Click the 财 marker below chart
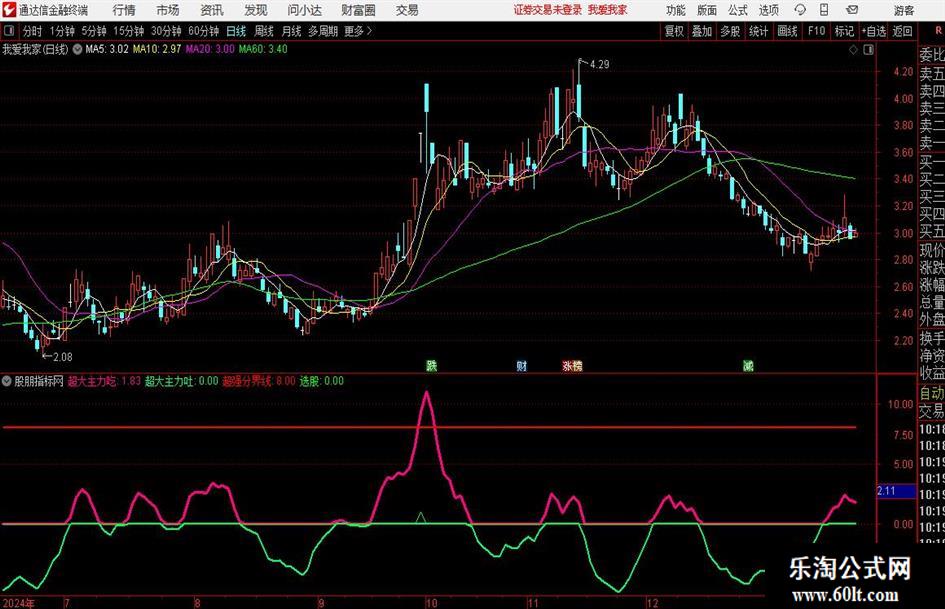945x609 pixels. point(522,365)
